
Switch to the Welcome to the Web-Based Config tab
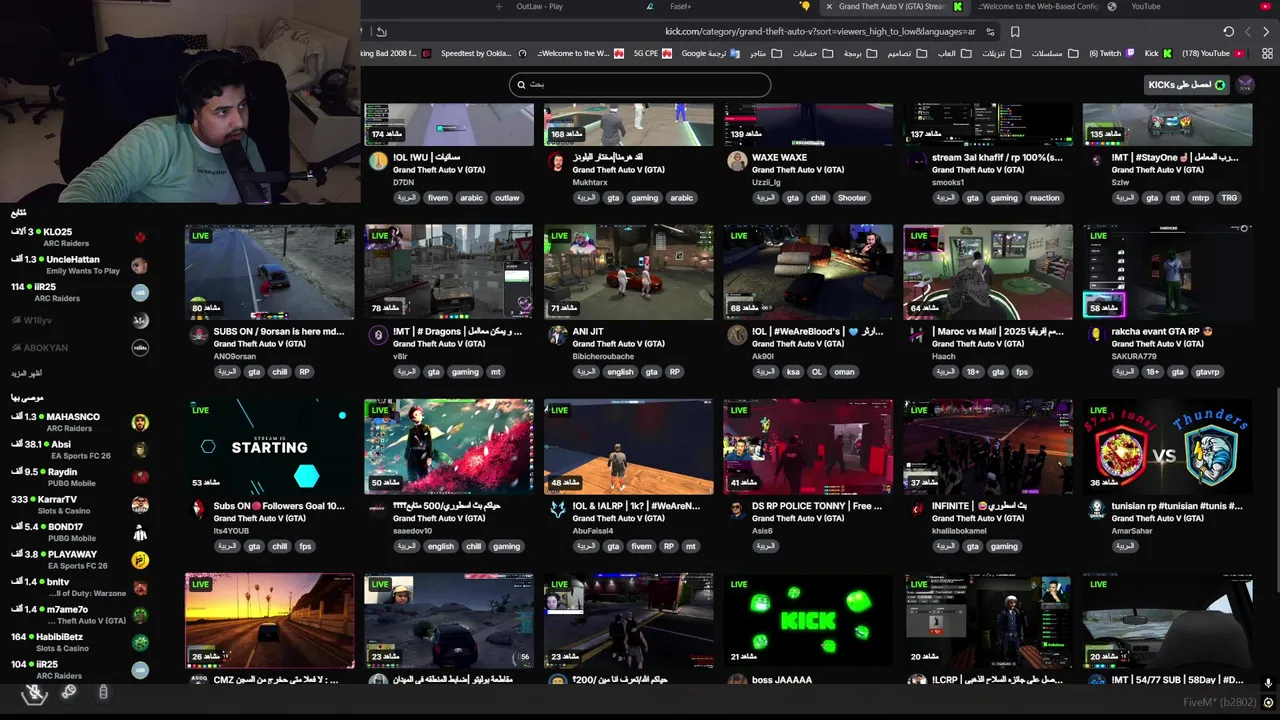click(x=1040, y=7)
